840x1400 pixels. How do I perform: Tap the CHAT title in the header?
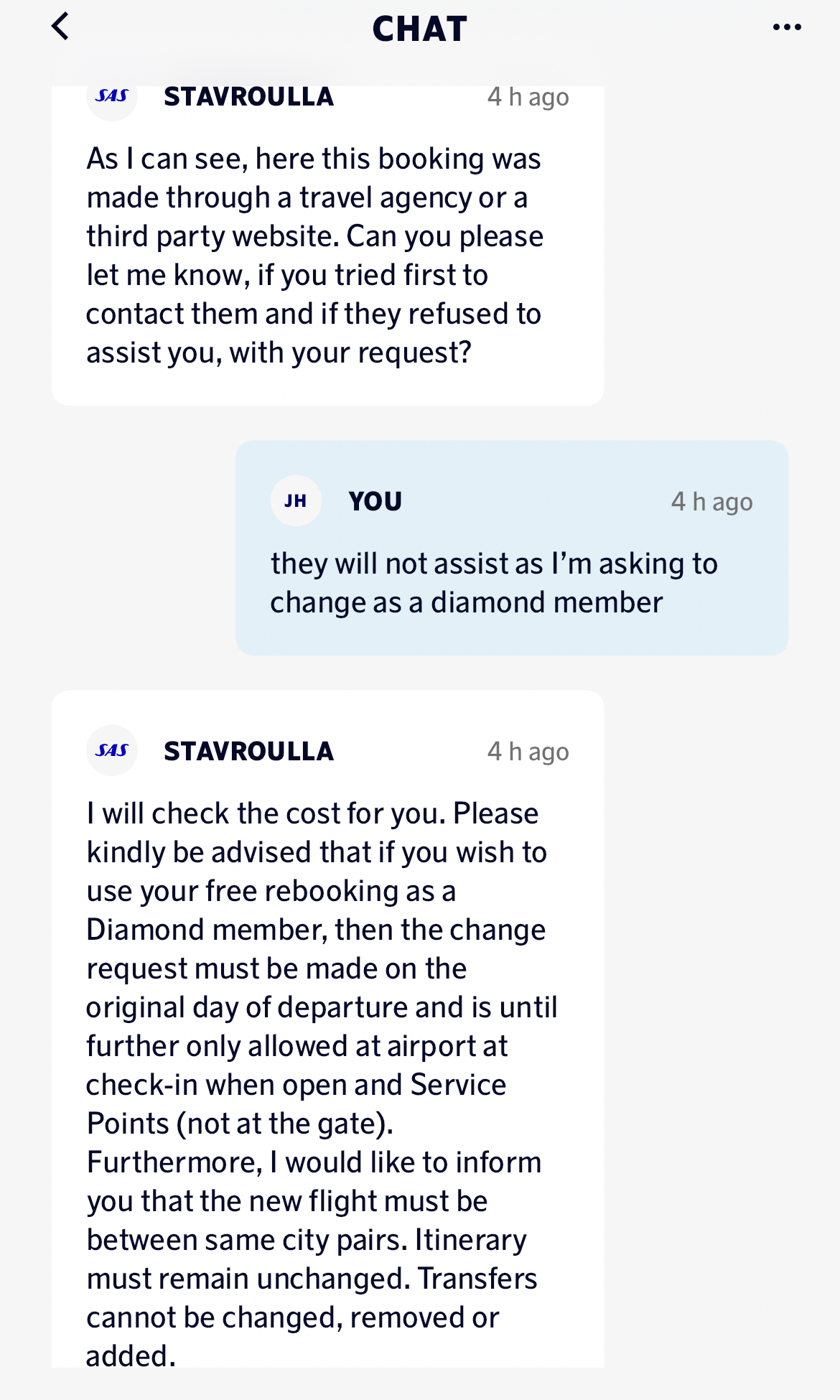click(x=420, y=29)
